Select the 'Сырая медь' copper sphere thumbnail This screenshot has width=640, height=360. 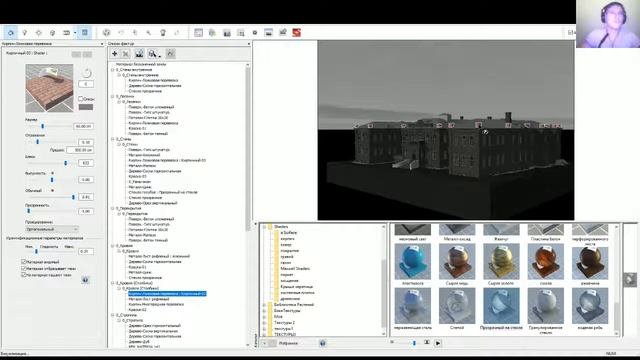457,262
